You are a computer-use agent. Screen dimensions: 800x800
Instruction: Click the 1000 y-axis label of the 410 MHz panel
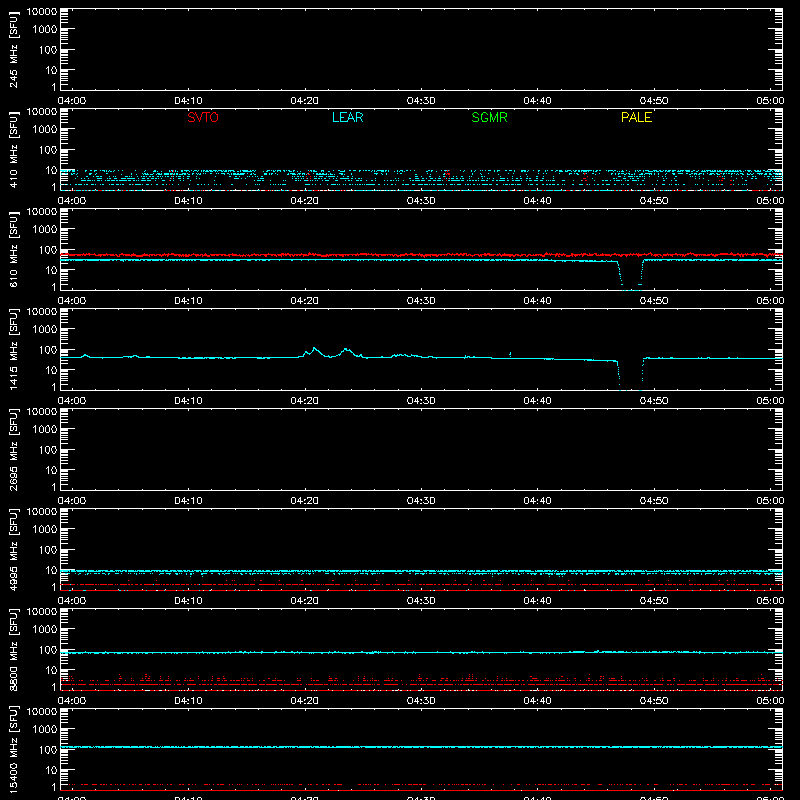45,130
